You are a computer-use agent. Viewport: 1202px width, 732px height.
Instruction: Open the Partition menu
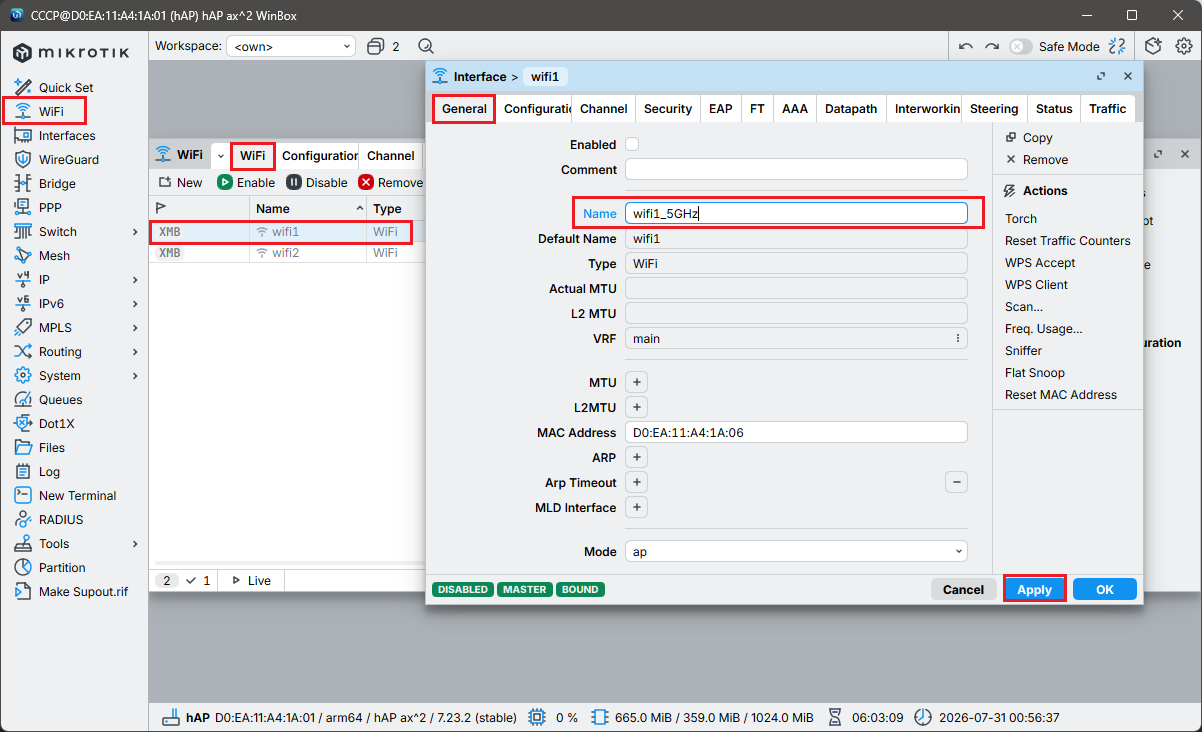pyautogui.click(x=62, y=568)
